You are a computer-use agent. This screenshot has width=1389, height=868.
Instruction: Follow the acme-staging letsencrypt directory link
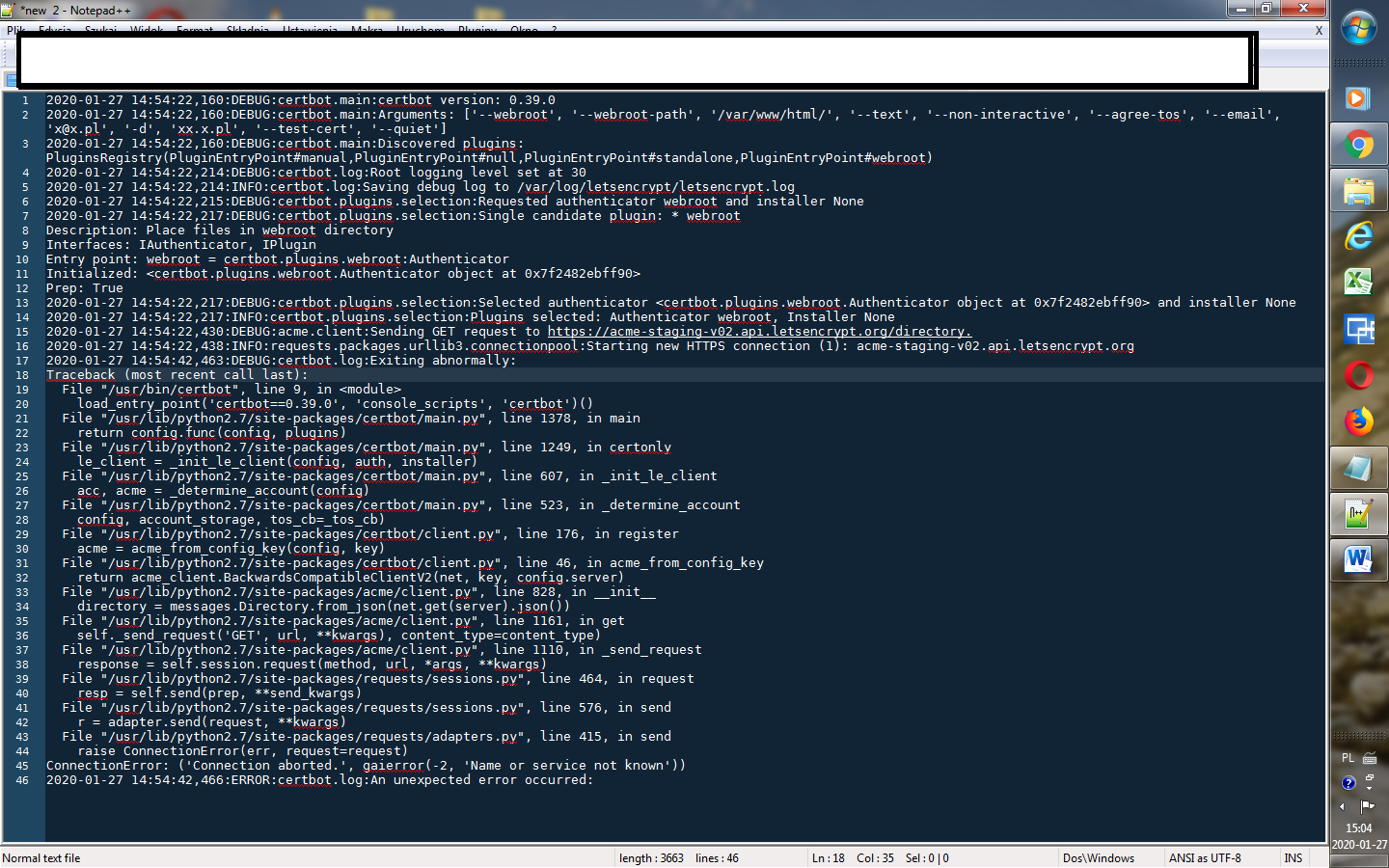click(759, 332)
